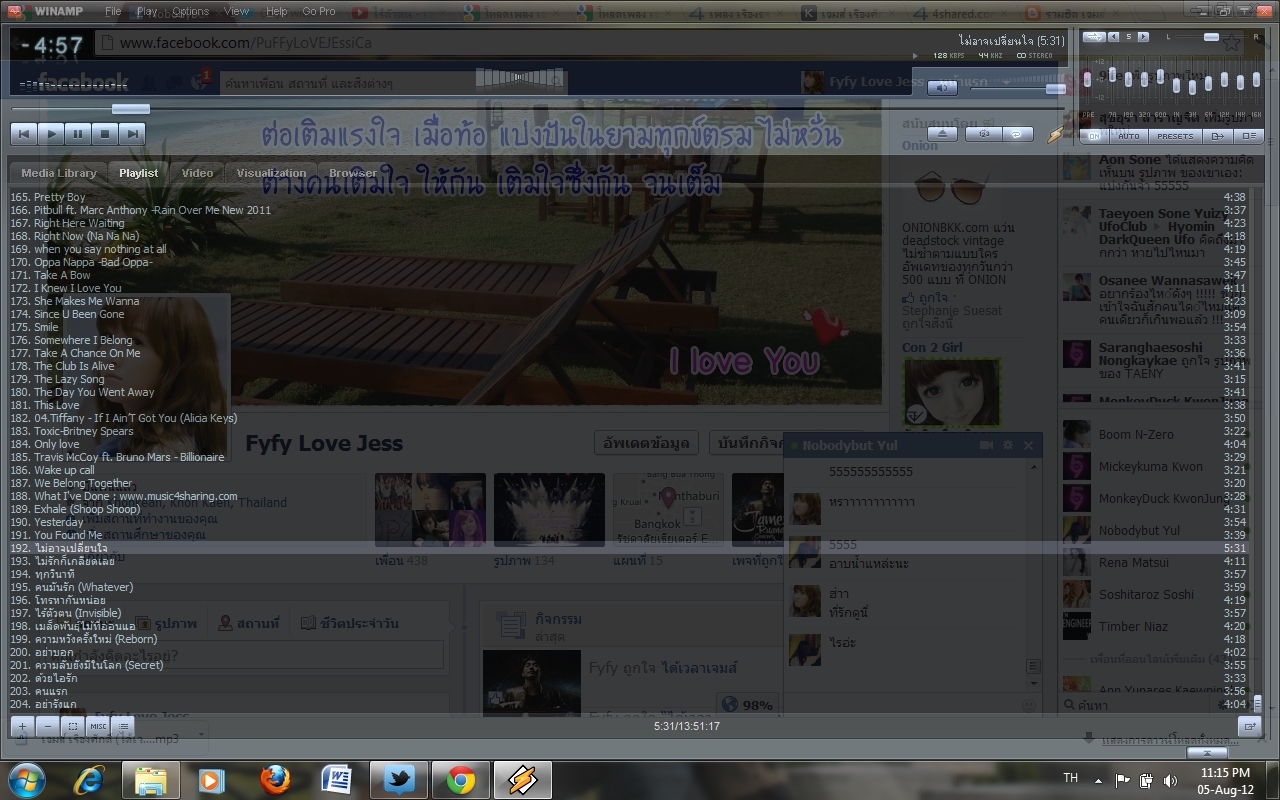
Task: Click the playlist window button at bottom right
Action: pos(1250,726)
